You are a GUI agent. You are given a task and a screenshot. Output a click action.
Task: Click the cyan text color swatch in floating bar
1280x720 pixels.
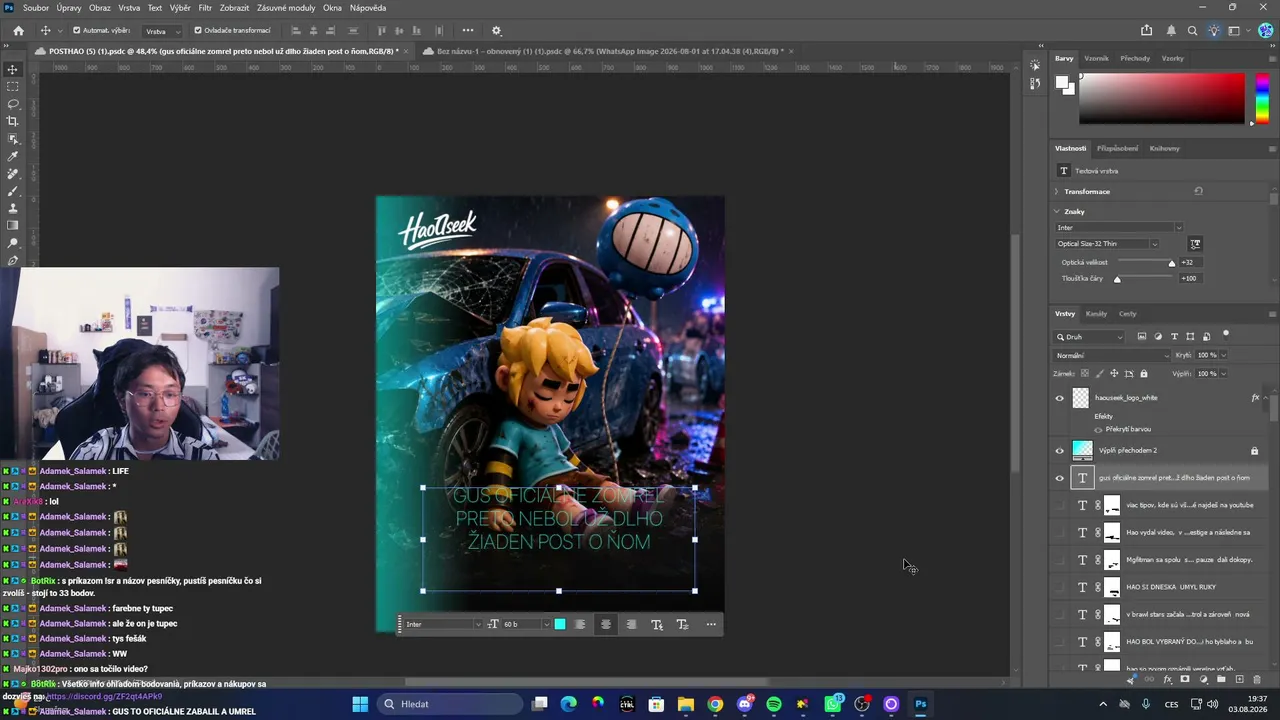(x=560, y=625)
